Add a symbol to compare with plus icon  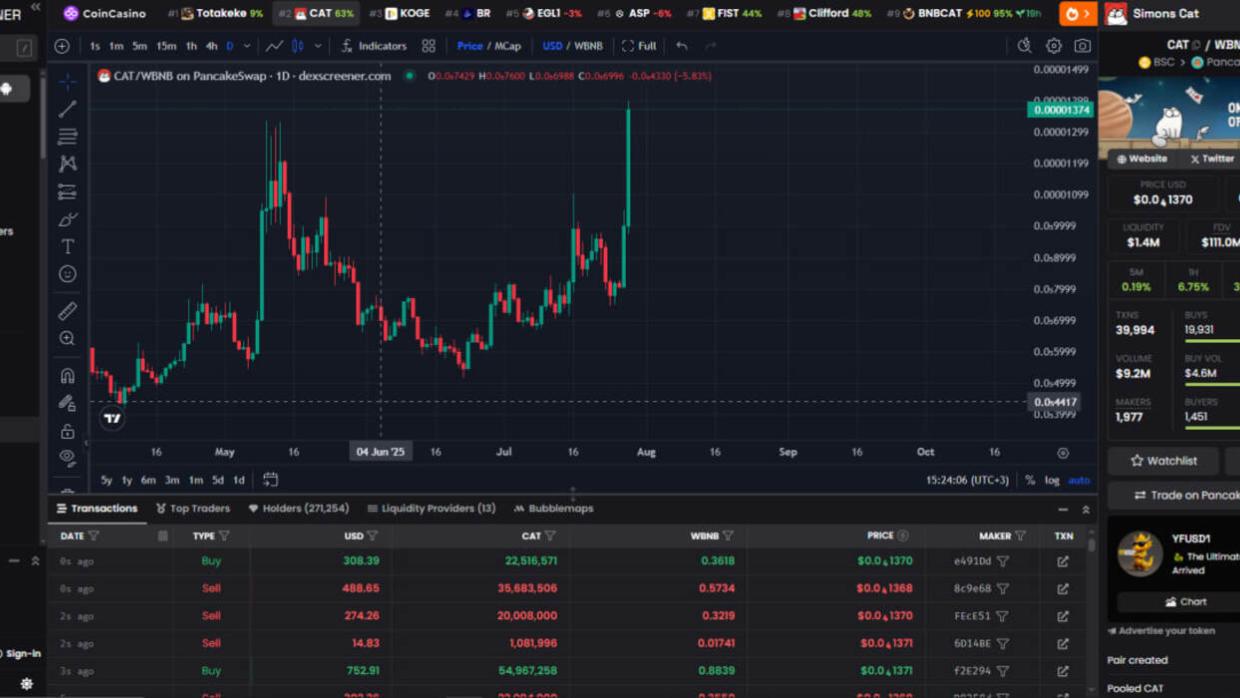coord(62,46)
